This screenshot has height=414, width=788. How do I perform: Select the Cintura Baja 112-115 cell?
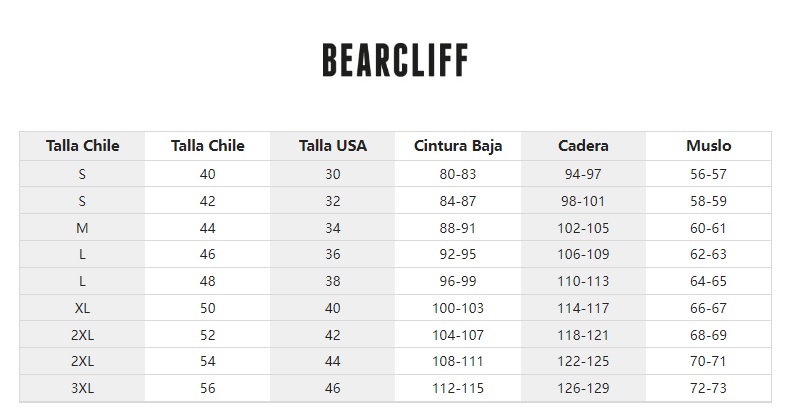458,388
